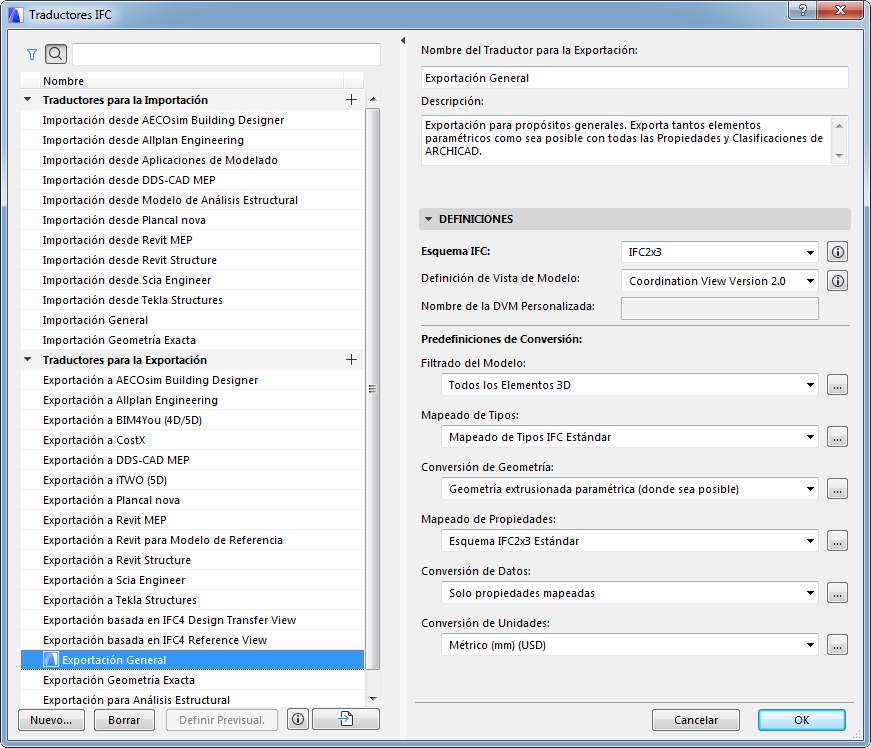View translator details with the bottom info icon
Image resolution: width=871 pixels, height=748 pixels.
point(297,719)
